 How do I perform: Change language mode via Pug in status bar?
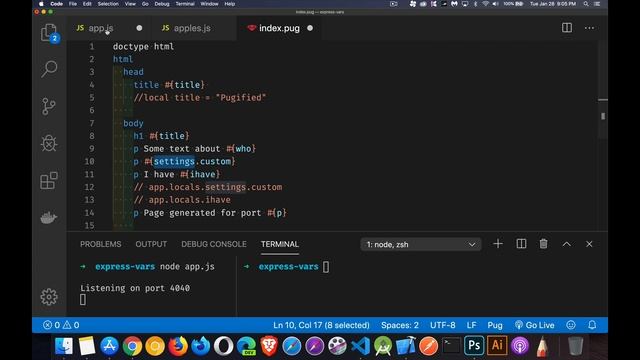pos(495,325)
